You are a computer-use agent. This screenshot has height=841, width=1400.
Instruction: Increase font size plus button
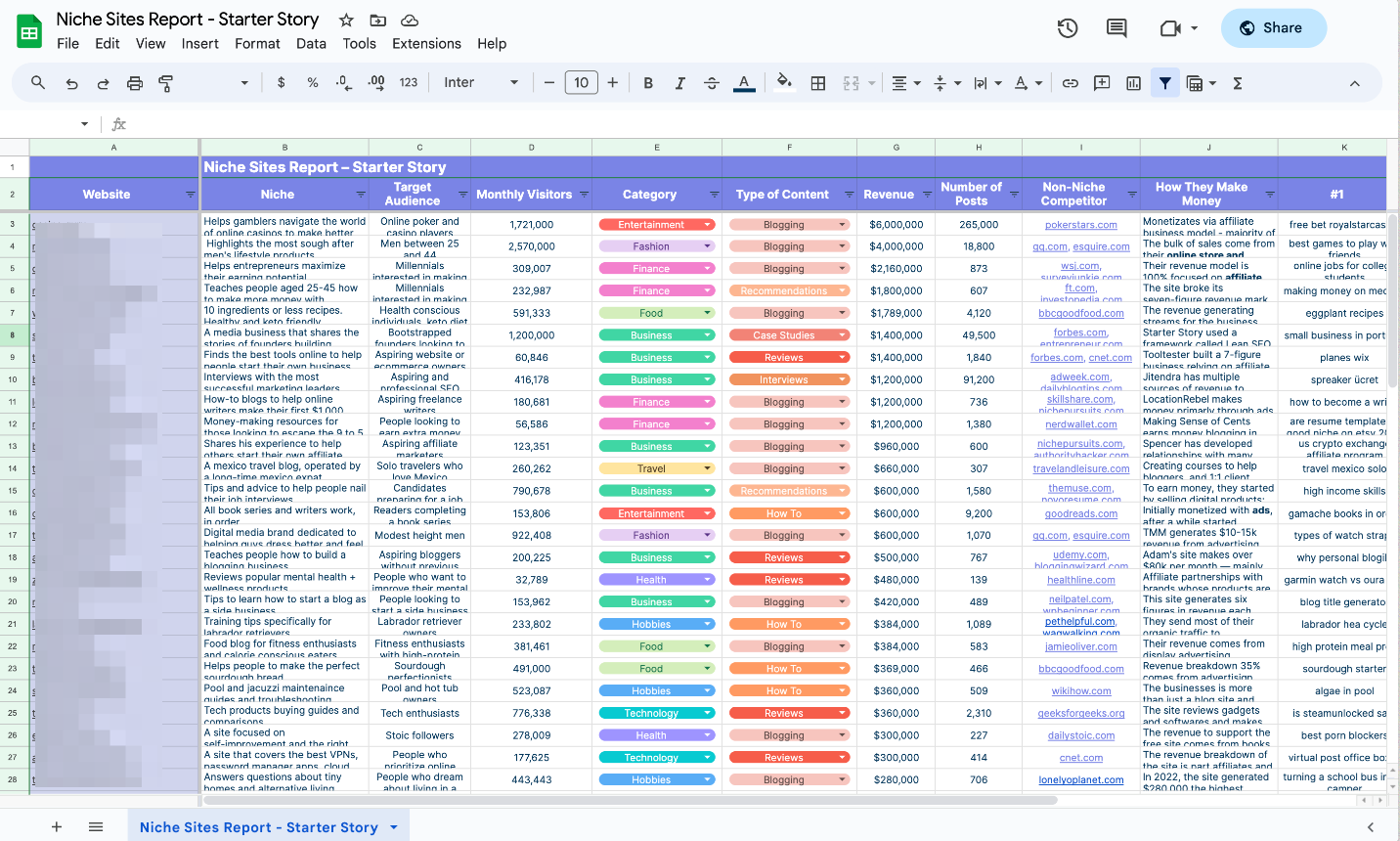click(x=613, y=83)
